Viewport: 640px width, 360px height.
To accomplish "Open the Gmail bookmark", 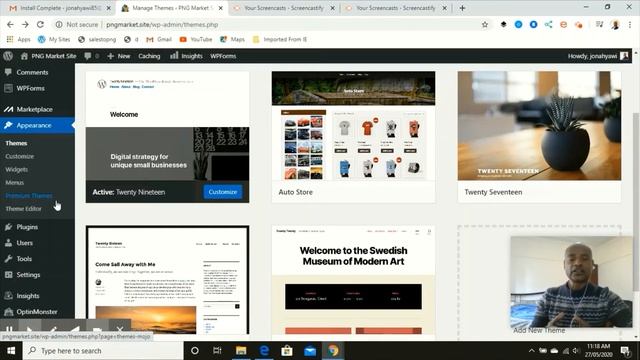I will click(x=159, y=39).
